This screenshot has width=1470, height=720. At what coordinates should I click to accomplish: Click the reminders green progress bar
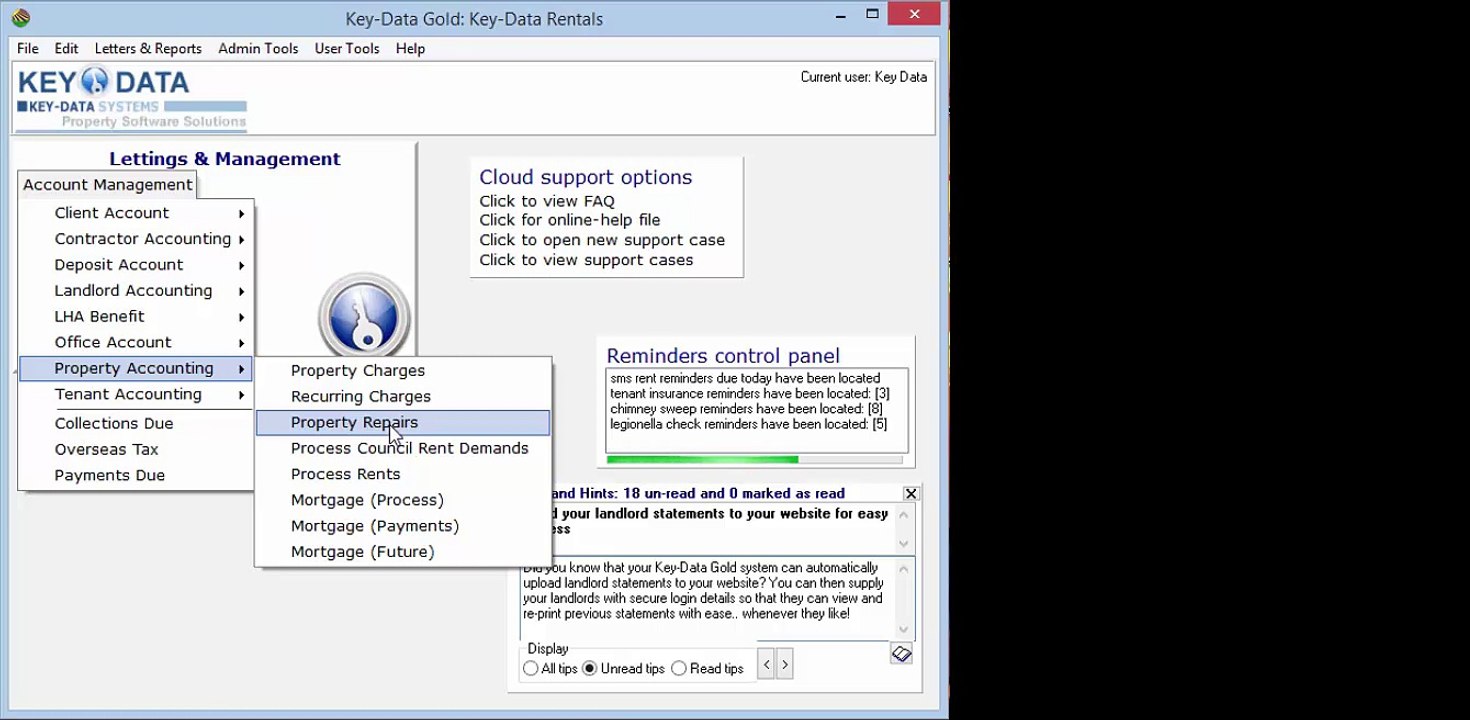point(702,460)
